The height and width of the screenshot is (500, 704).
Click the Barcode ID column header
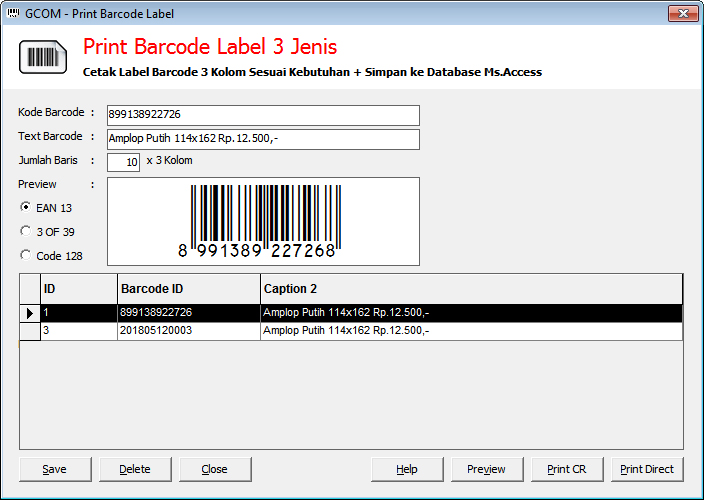188,289
